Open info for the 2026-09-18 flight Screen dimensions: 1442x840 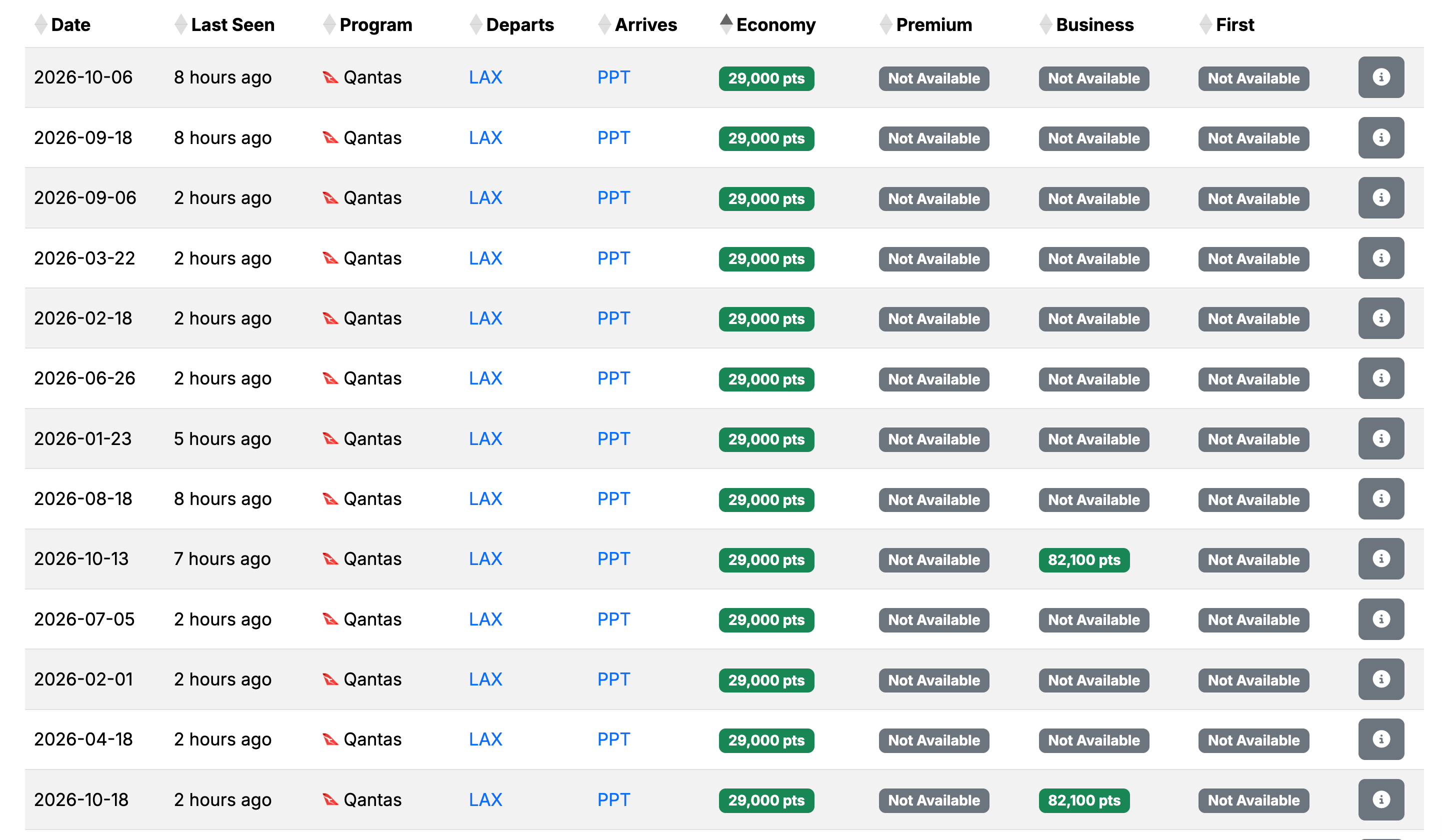pyautogui.click(x=1380, y=138)
